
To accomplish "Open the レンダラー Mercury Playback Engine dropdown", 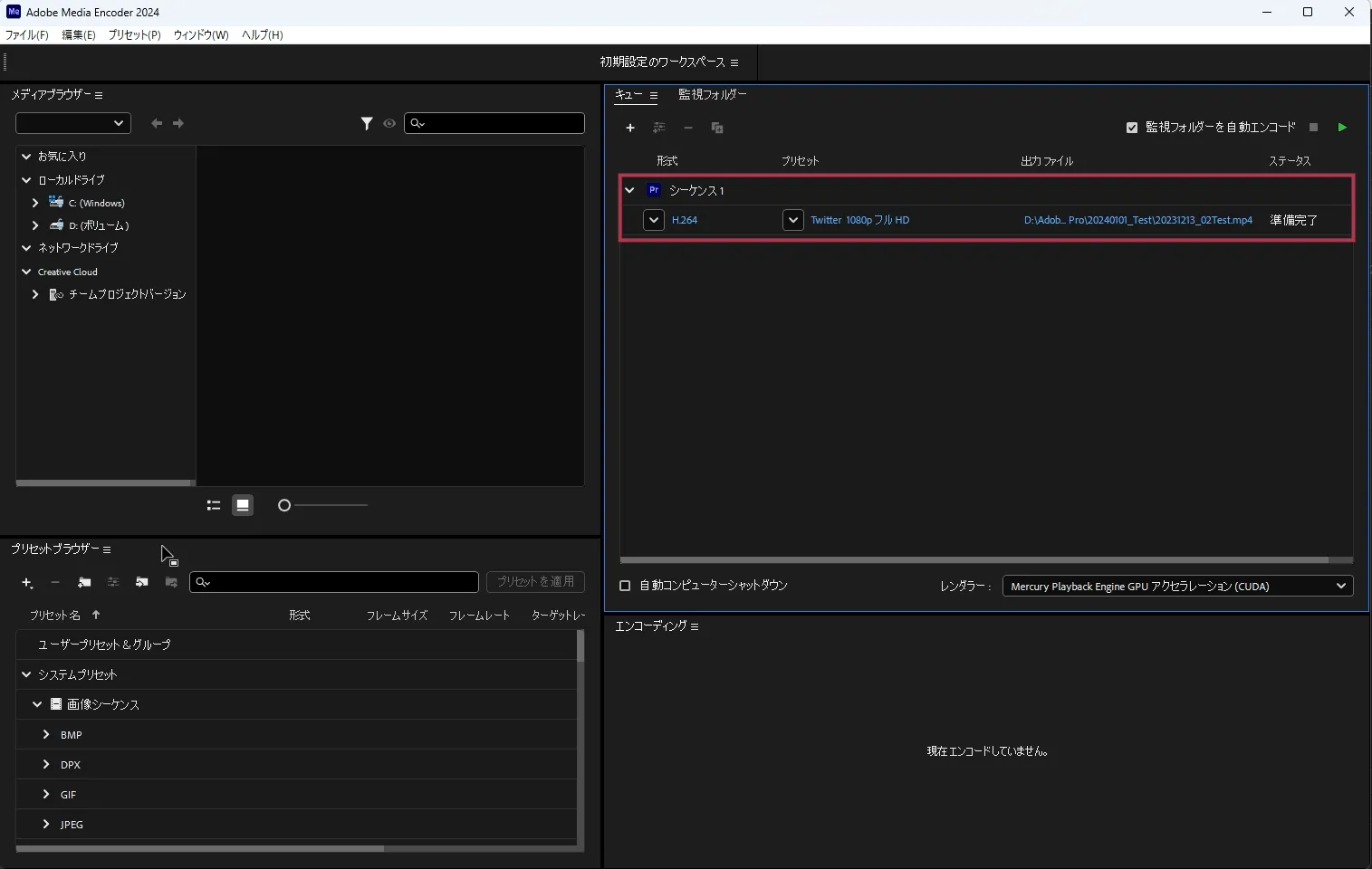I will [1177, 586].
